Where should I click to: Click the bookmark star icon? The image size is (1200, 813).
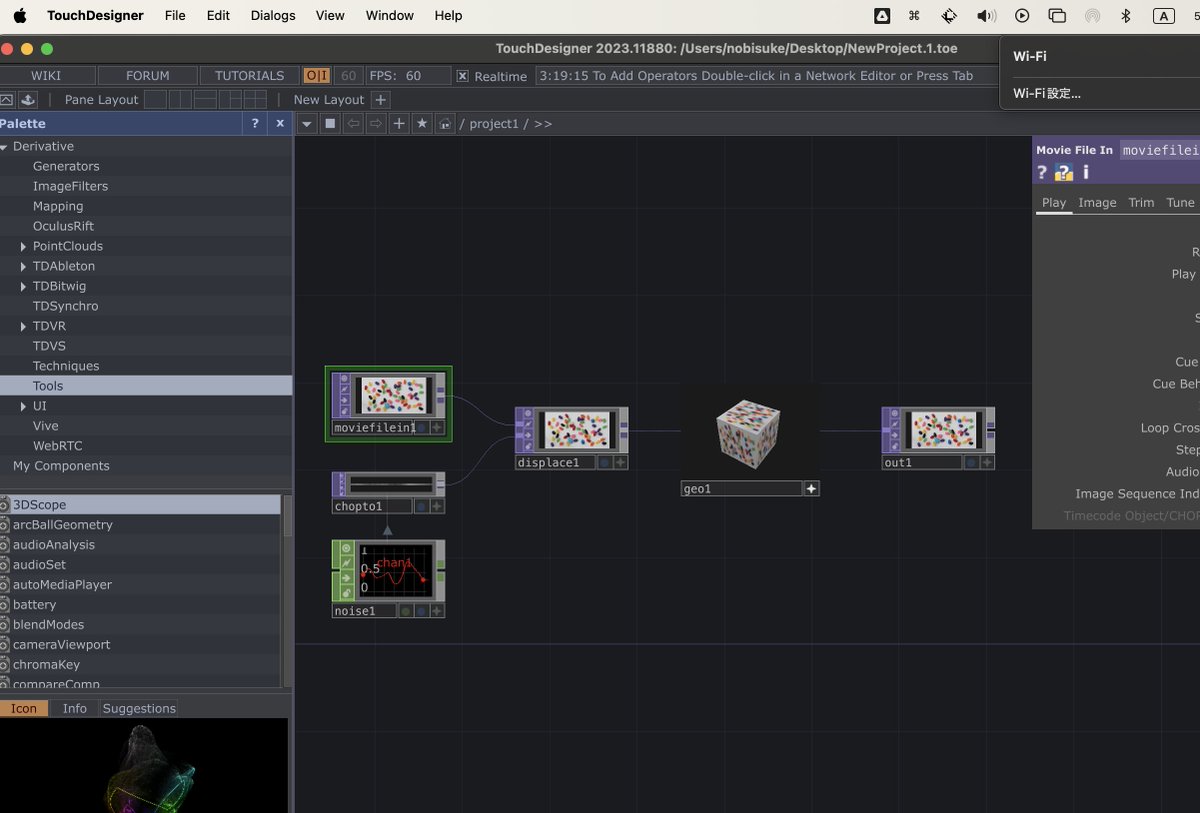click(422, 123)
